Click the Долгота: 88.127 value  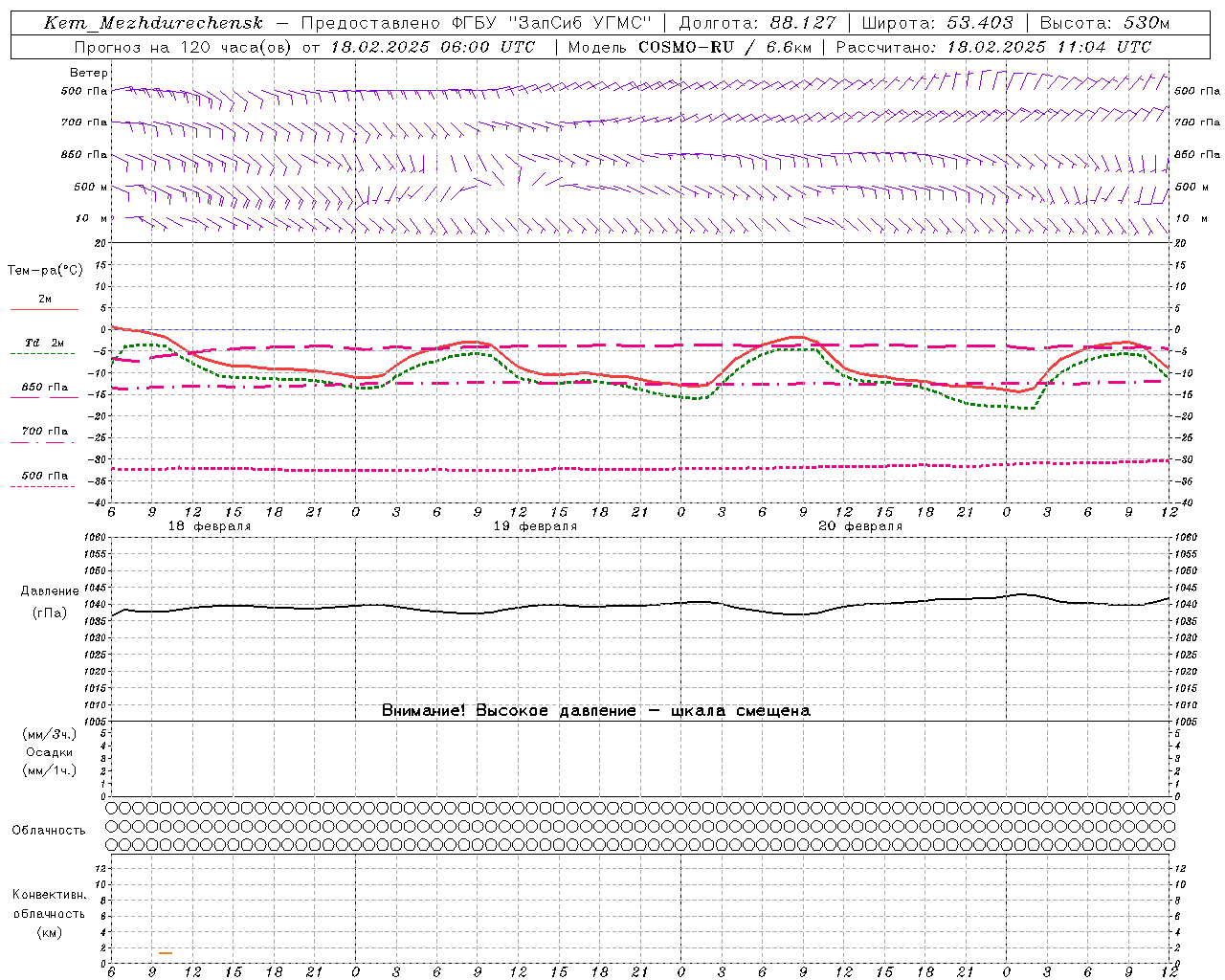pos(757,23)
